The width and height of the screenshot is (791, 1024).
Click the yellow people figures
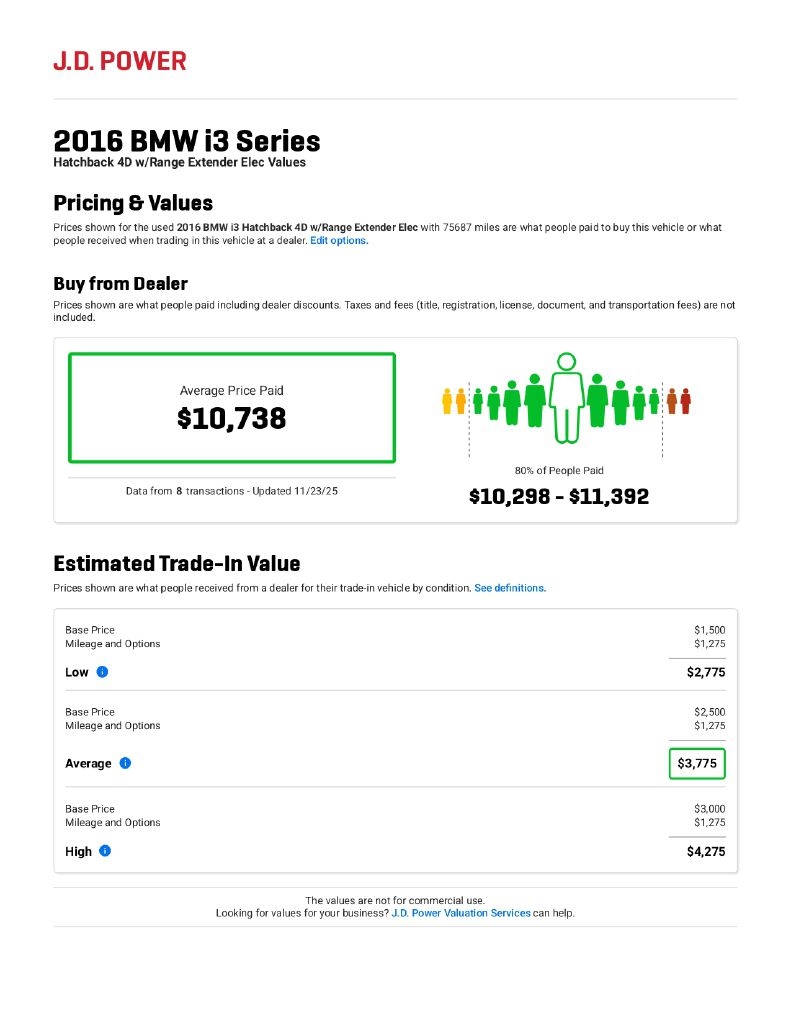click(x=454, y=401)
